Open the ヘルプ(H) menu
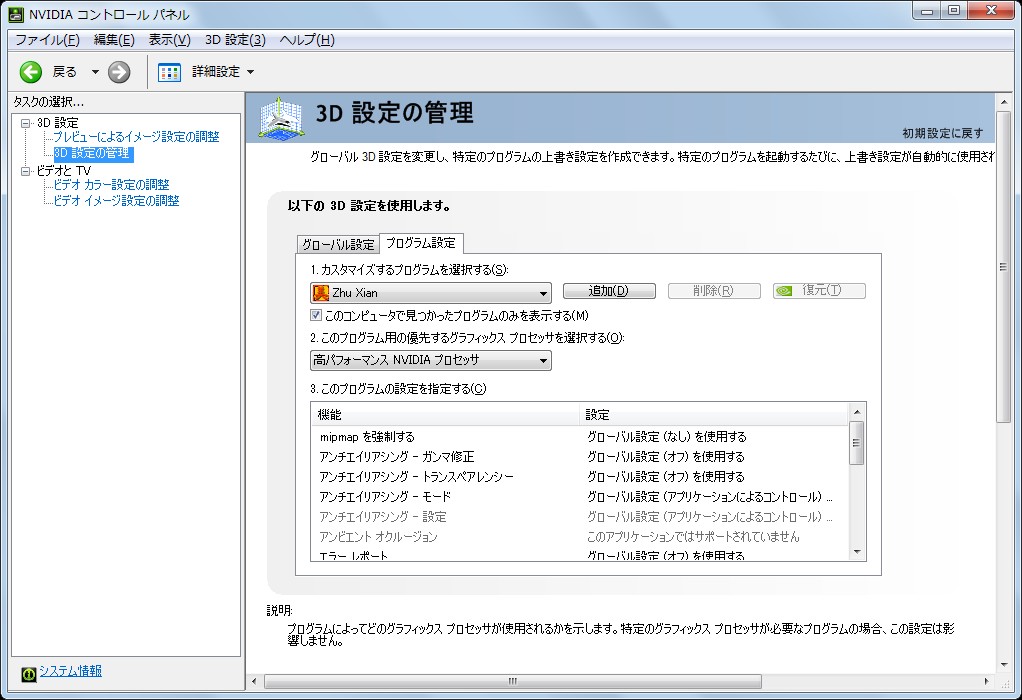1022x700 pixels. click(x=307, y=40)
